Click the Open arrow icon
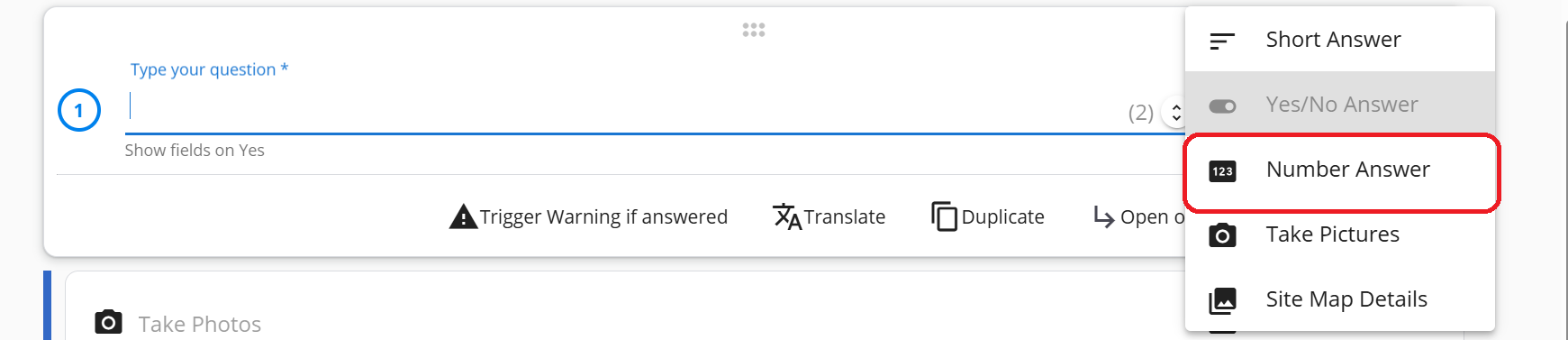Screen dimensions: 1568x340 coord(1103,216)
